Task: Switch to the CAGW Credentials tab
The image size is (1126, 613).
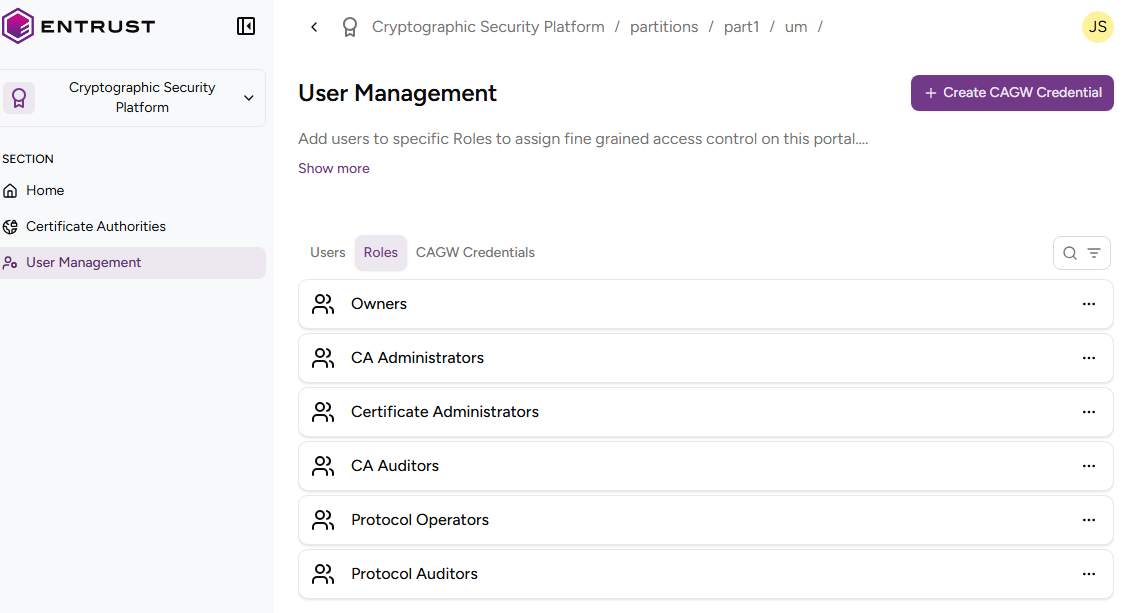Action: [x=475, y=252]
